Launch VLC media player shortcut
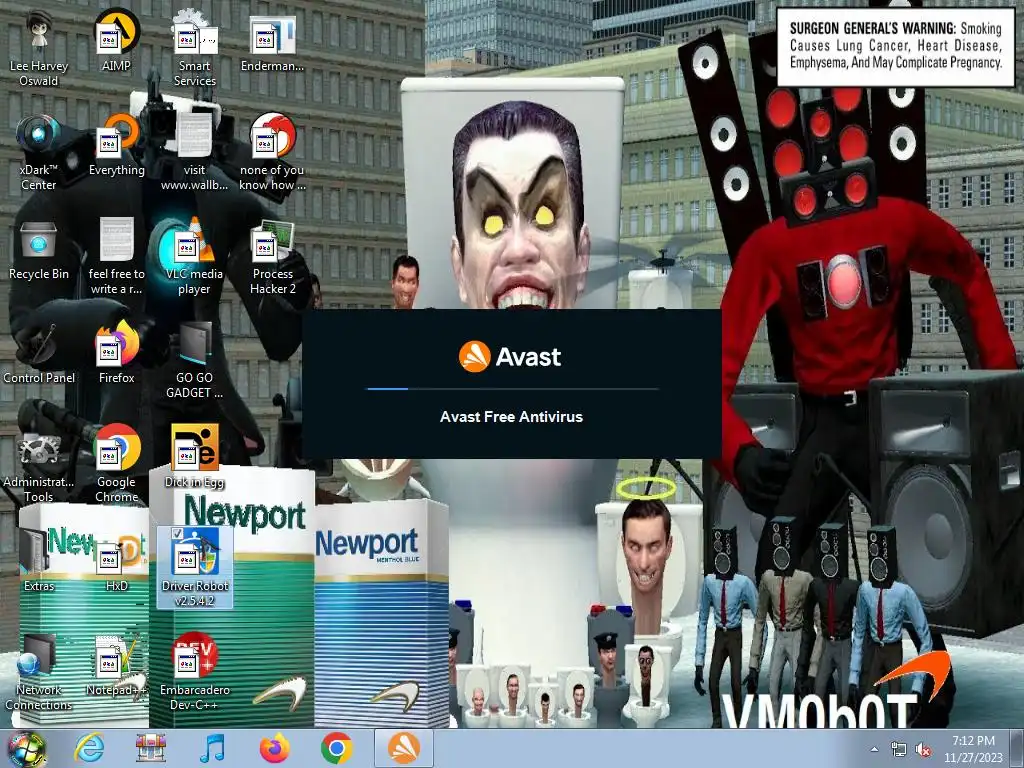This screenshot has width=1024, height=768. coord(194,257)
